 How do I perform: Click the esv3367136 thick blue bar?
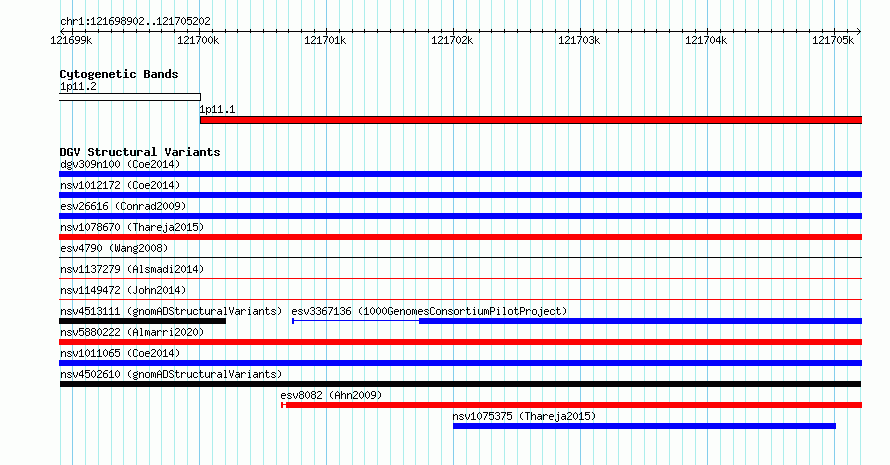[x=640, y=321]
